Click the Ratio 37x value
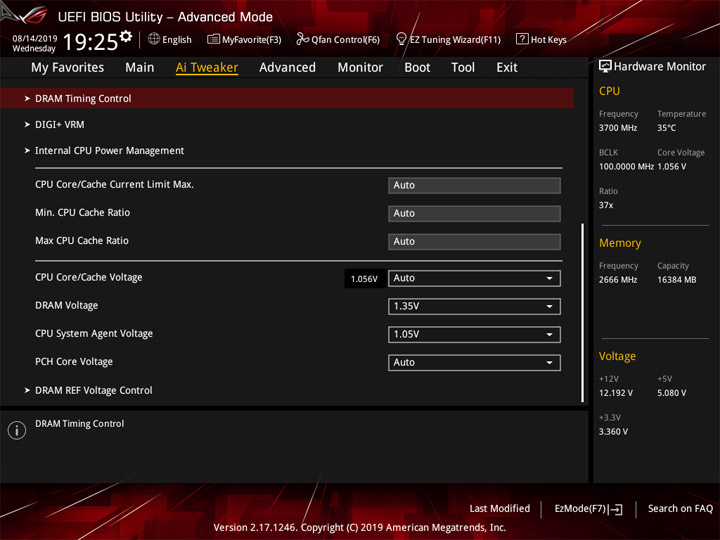This screenshot has width=720, height=540. pos(606,205)
